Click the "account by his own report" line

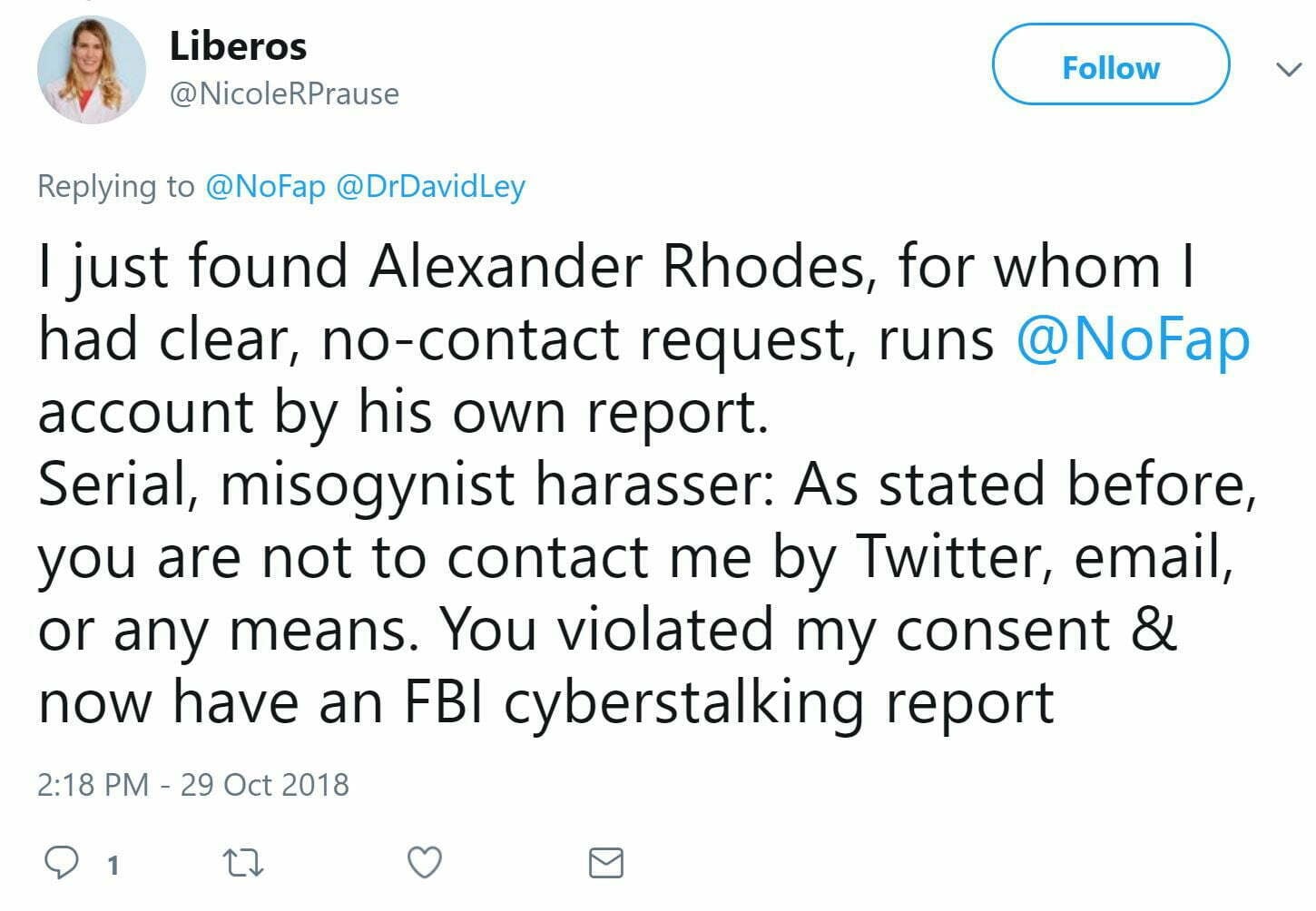403,412
